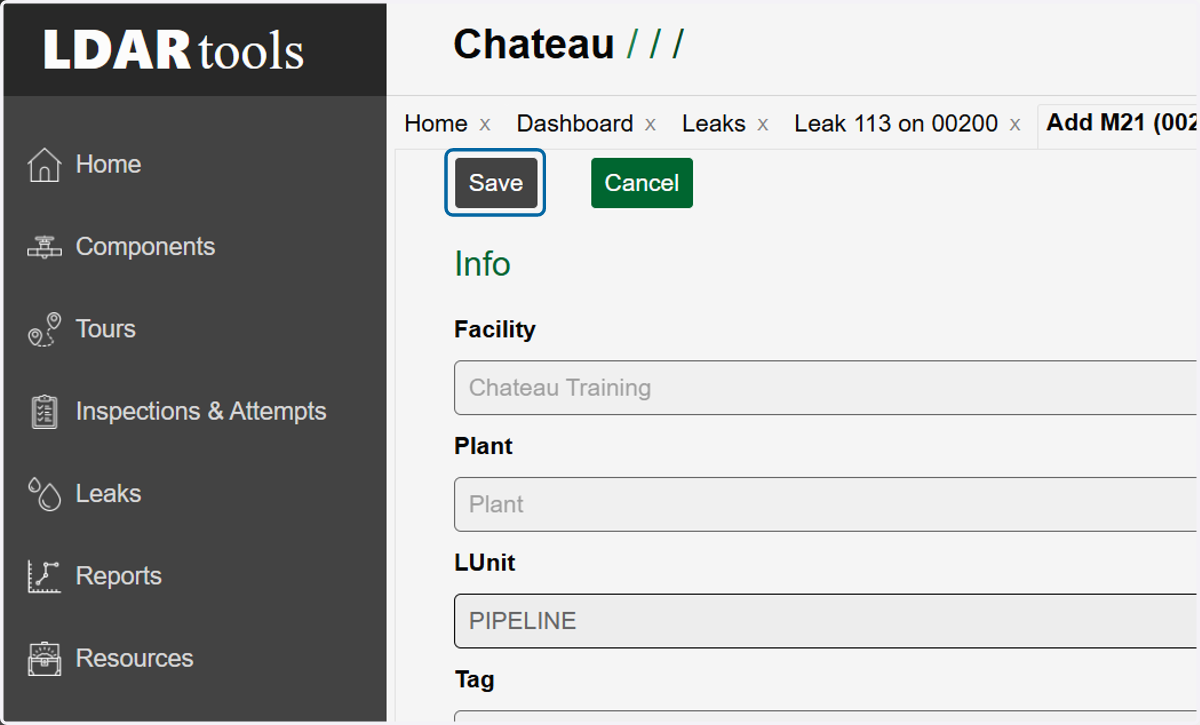The width and height of the screenshot is (1200, 725).
Task: Open Leaks in the sidebar
Action: (108, 493)
